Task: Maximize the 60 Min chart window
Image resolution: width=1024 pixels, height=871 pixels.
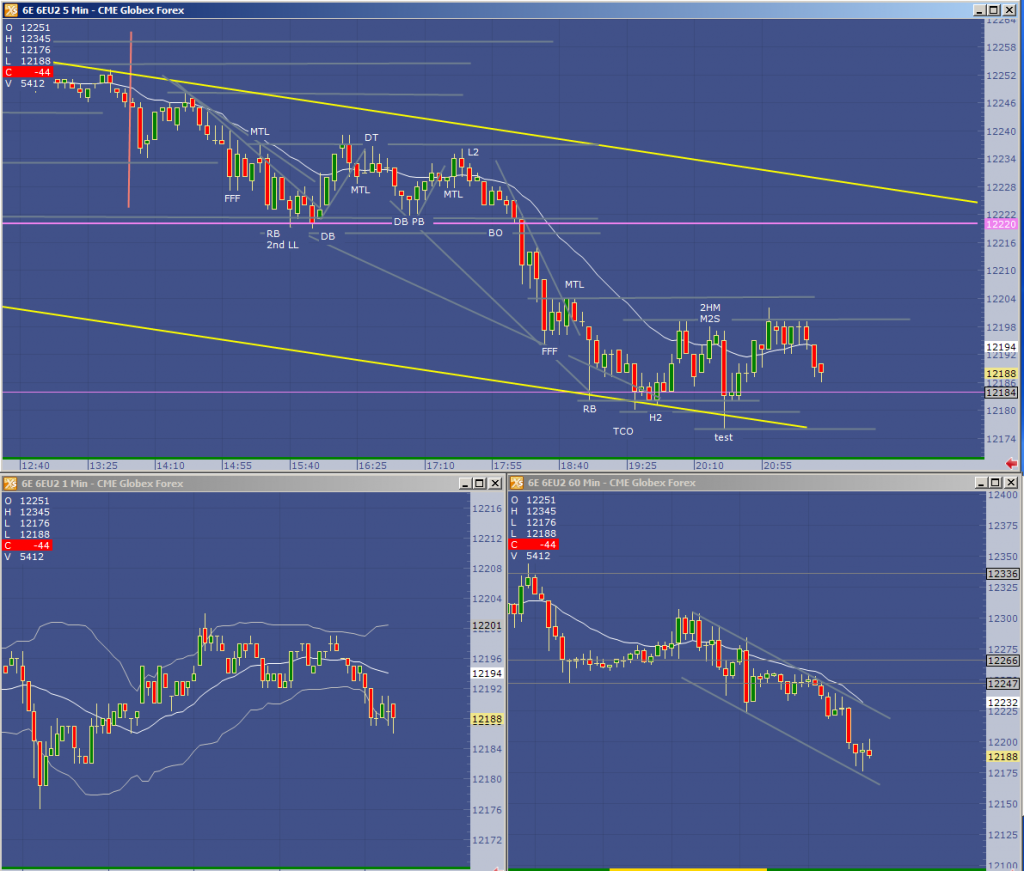Action: pos(997,482)
